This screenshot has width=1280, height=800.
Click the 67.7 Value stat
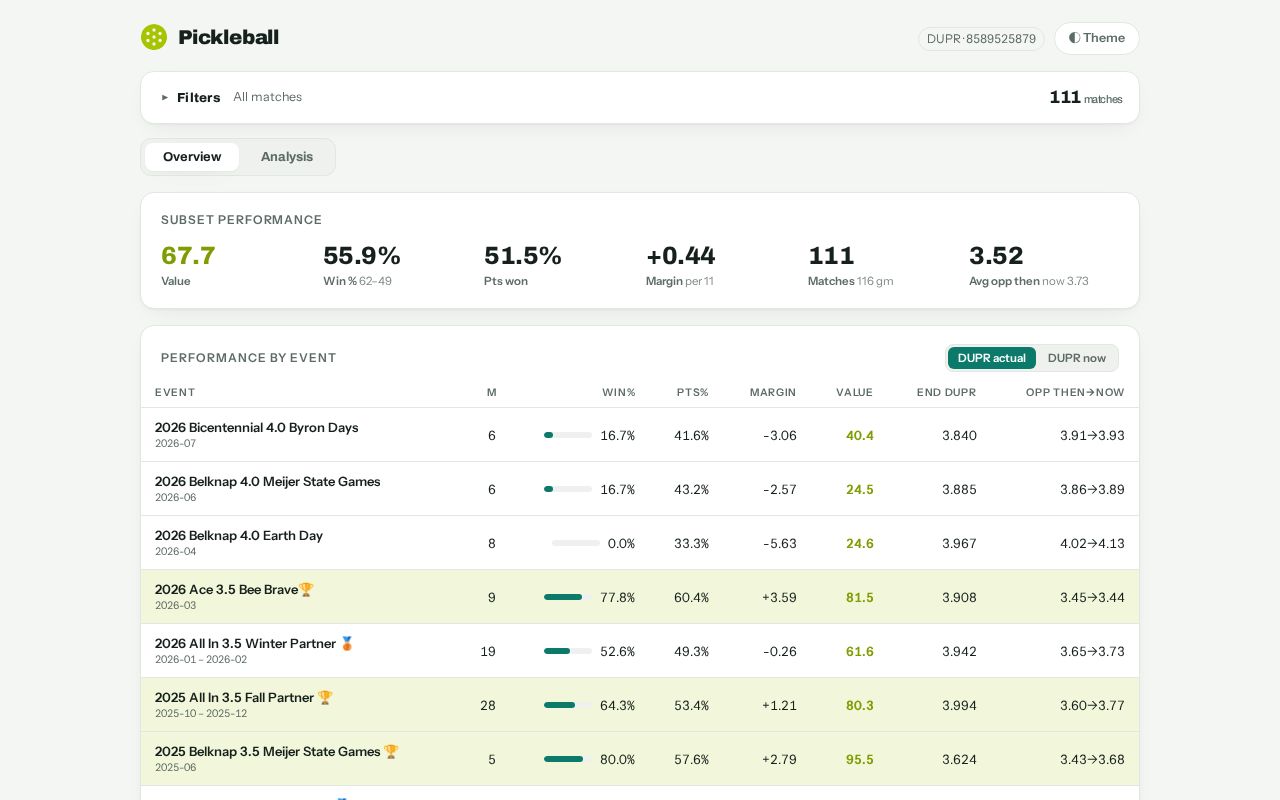[189, 265]
